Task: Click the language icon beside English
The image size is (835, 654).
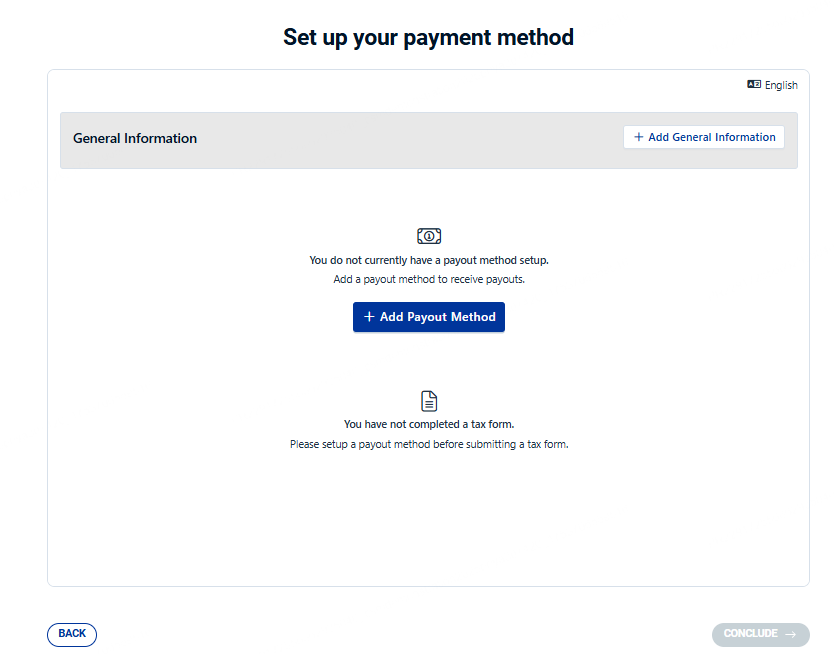Action: coord(754,85)
